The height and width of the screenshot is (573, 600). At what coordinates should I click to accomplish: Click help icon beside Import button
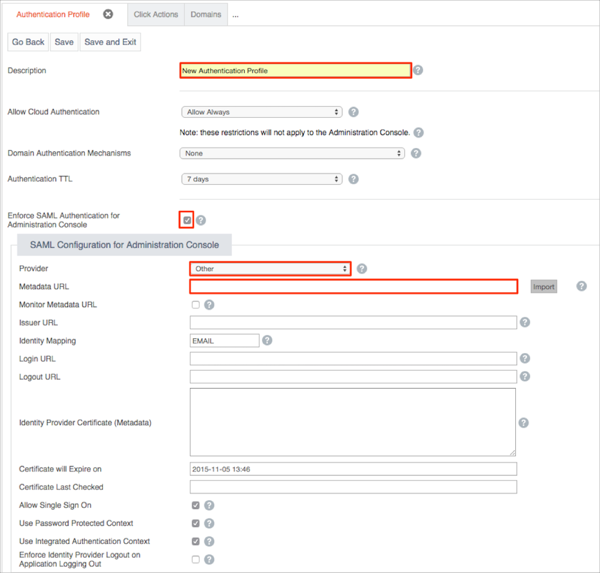(581, 286)
